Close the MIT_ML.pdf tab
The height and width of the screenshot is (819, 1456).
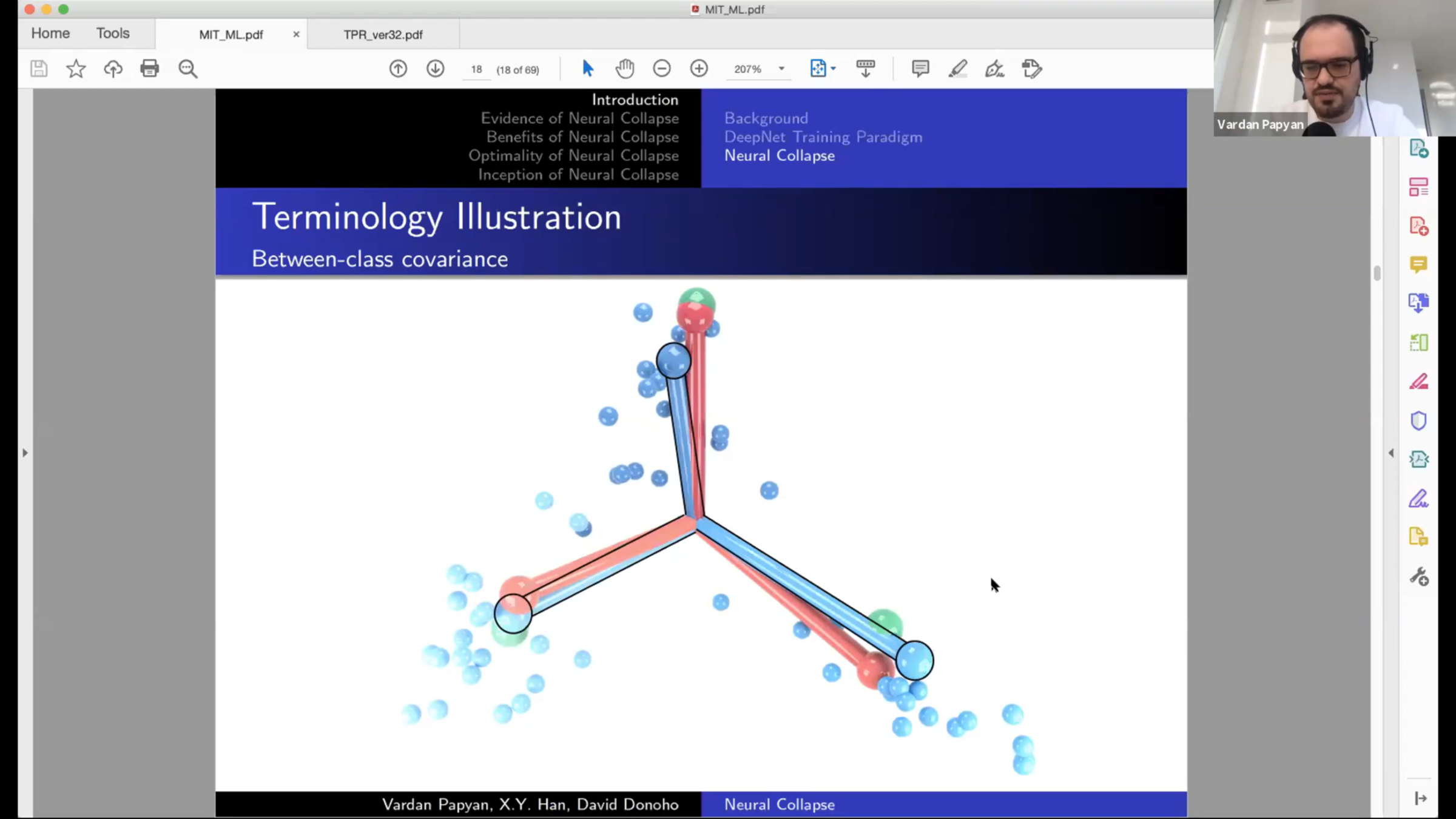point(296,35)
